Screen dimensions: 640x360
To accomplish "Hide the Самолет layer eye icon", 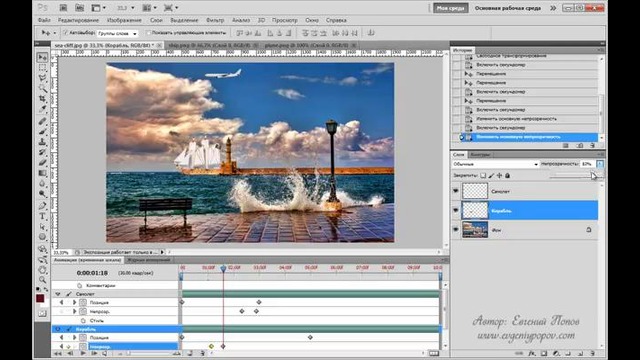I will coord(456,191).
